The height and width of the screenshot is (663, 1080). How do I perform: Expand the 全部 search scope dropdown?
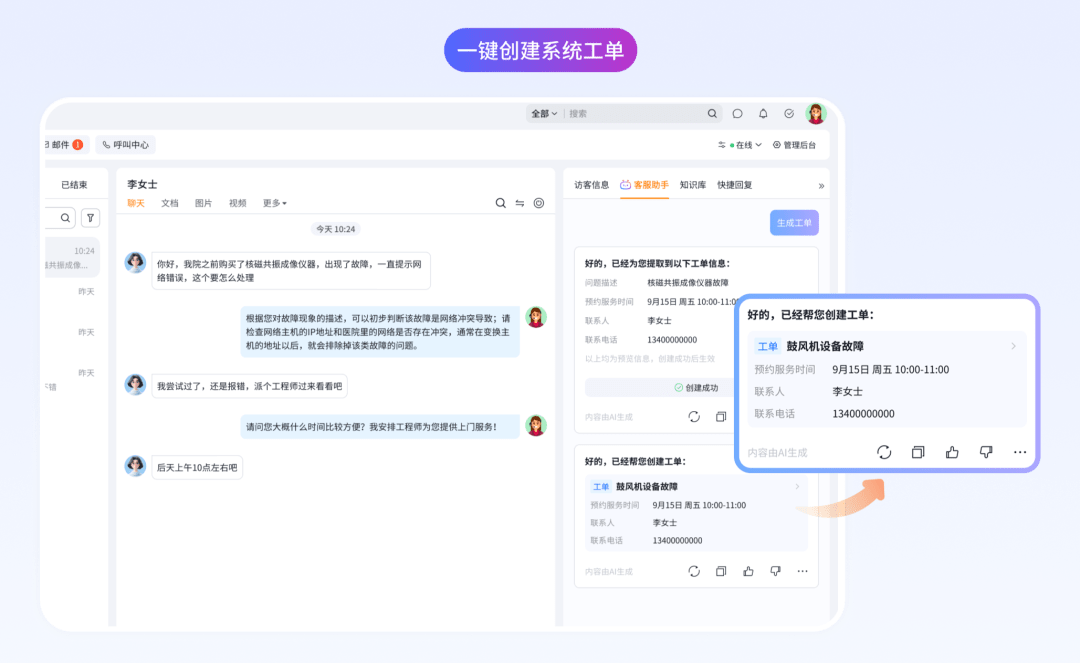pos(544,114)
